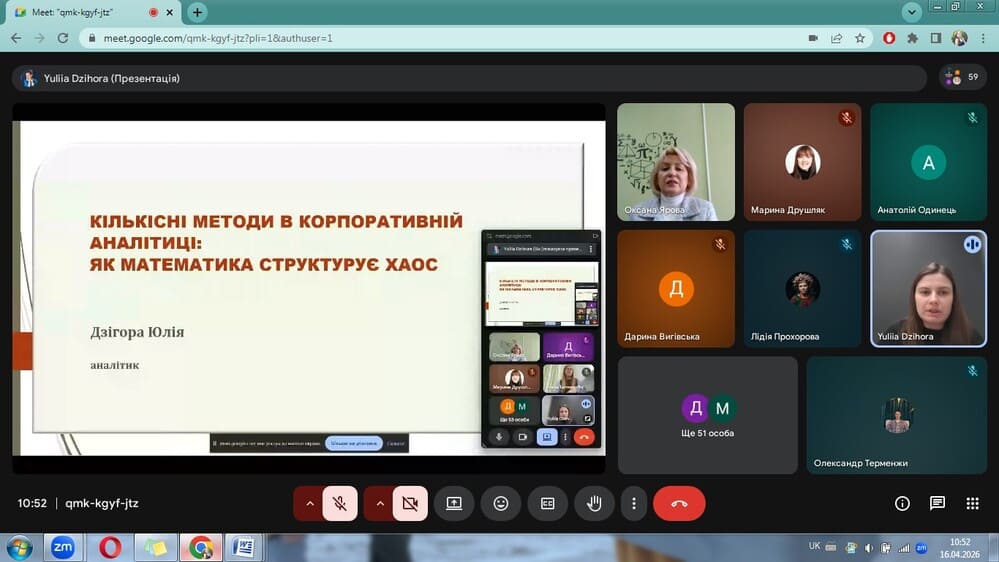The image size is (999, 562).
Task: Expand video settings chevron beside camera
Action: pos(379,504)
